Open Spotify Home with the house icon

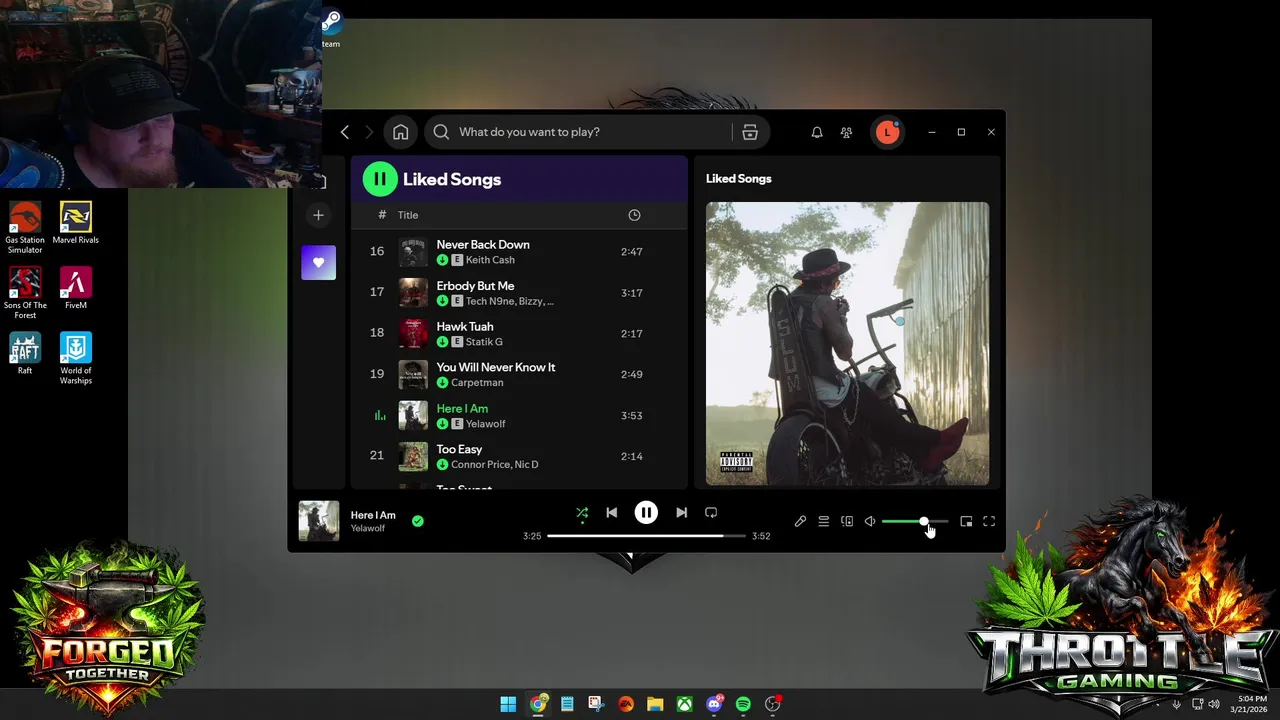pos(400,132)
